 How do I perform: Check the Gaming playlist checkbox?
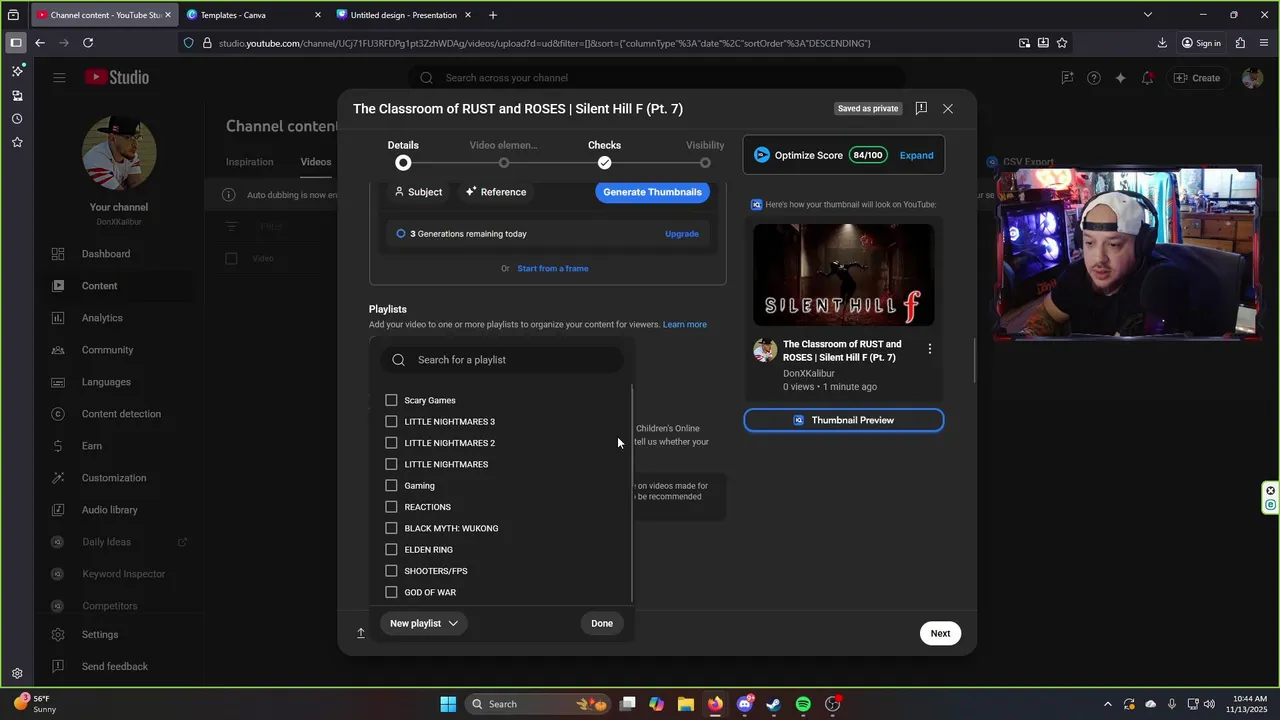(391, 485)
